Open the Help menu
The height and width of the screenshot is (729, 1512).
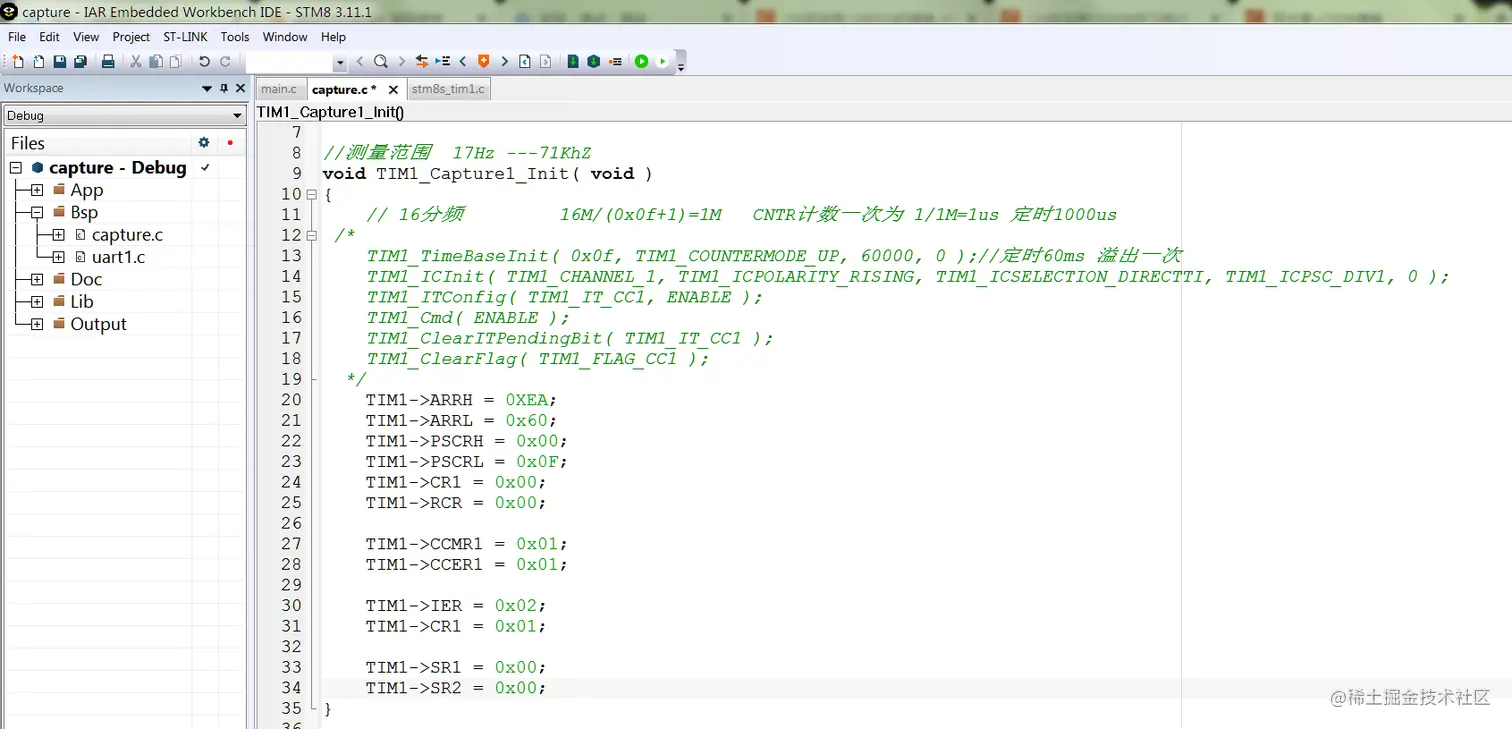[x=333, y=37]
